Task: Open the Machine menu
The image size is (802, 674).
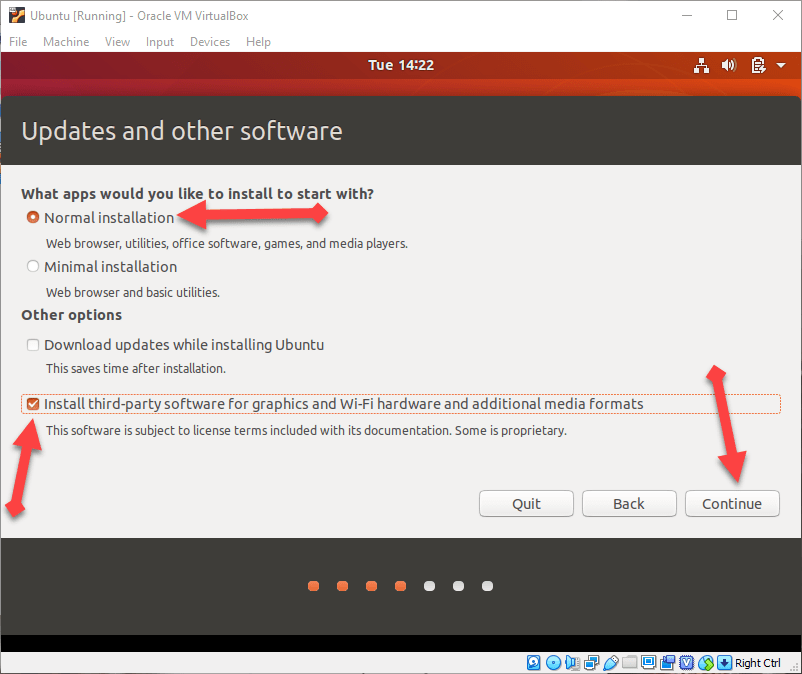Action: (66, 42)
